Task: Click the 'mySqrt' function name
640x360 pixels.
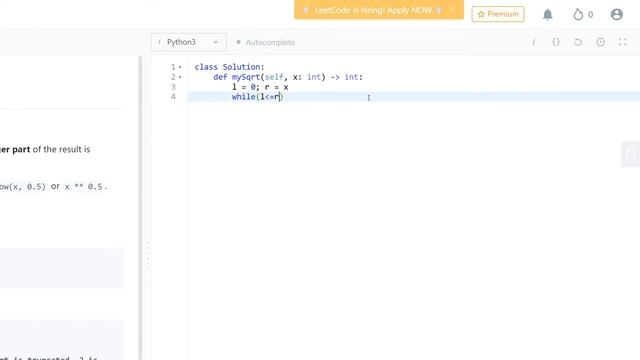Action: (x=246, y=77)
